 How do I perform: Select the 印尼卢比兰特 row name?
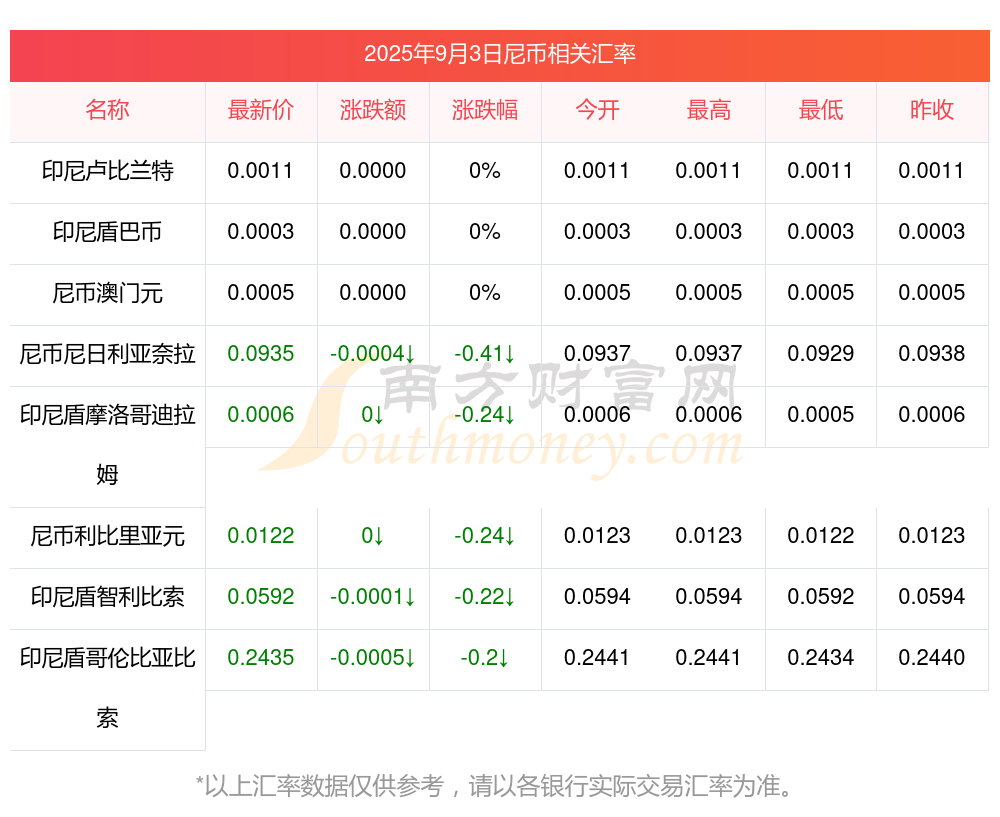pos(107,171)
